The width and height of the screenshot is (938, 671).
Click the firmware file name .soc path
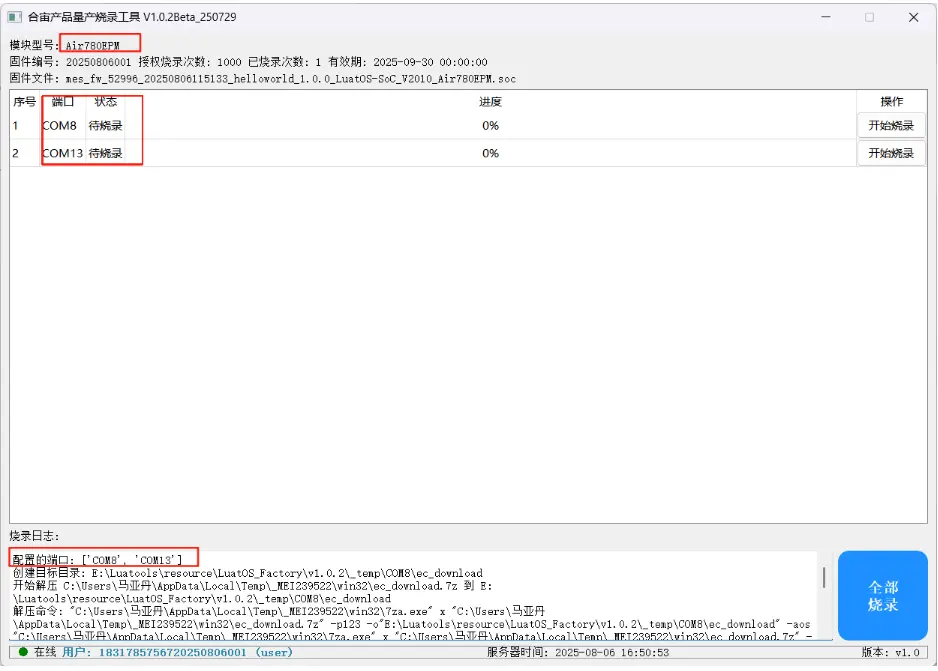(291, 79)
